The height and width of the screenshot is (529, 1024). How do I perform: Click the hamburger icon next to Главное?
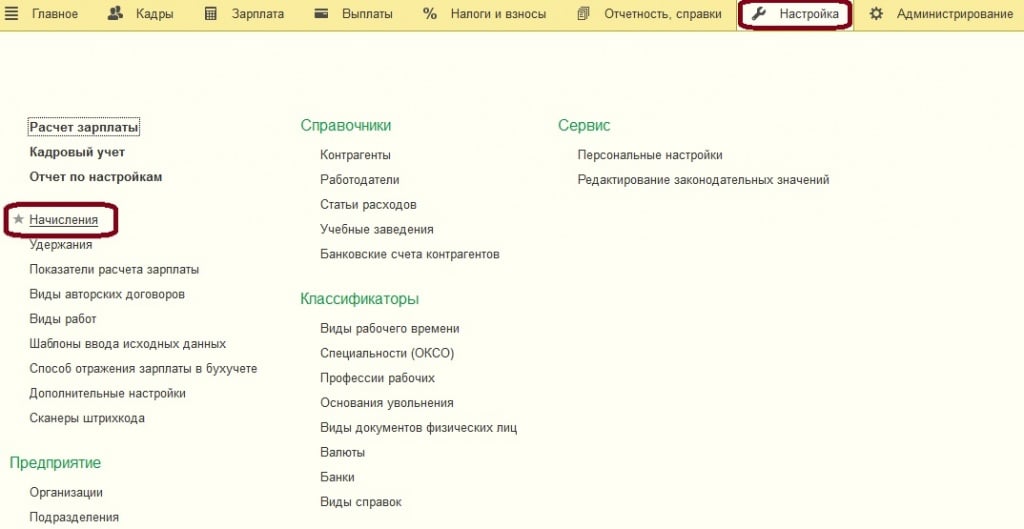tap(12, 14)
